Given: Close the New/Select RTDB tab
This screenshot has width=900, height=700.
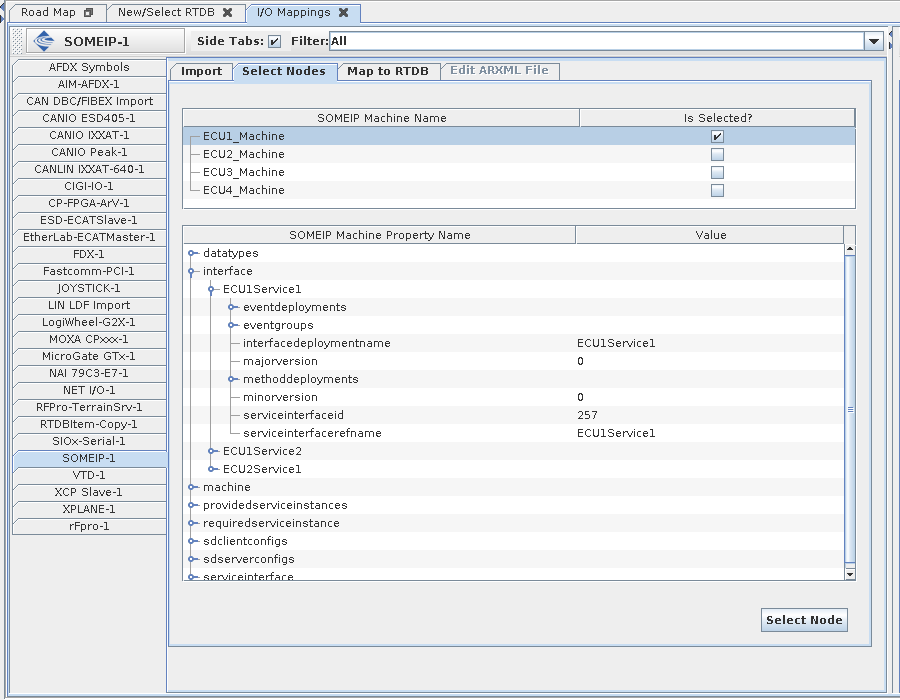Looking at the screenshot, I should (x=228, y=13).
